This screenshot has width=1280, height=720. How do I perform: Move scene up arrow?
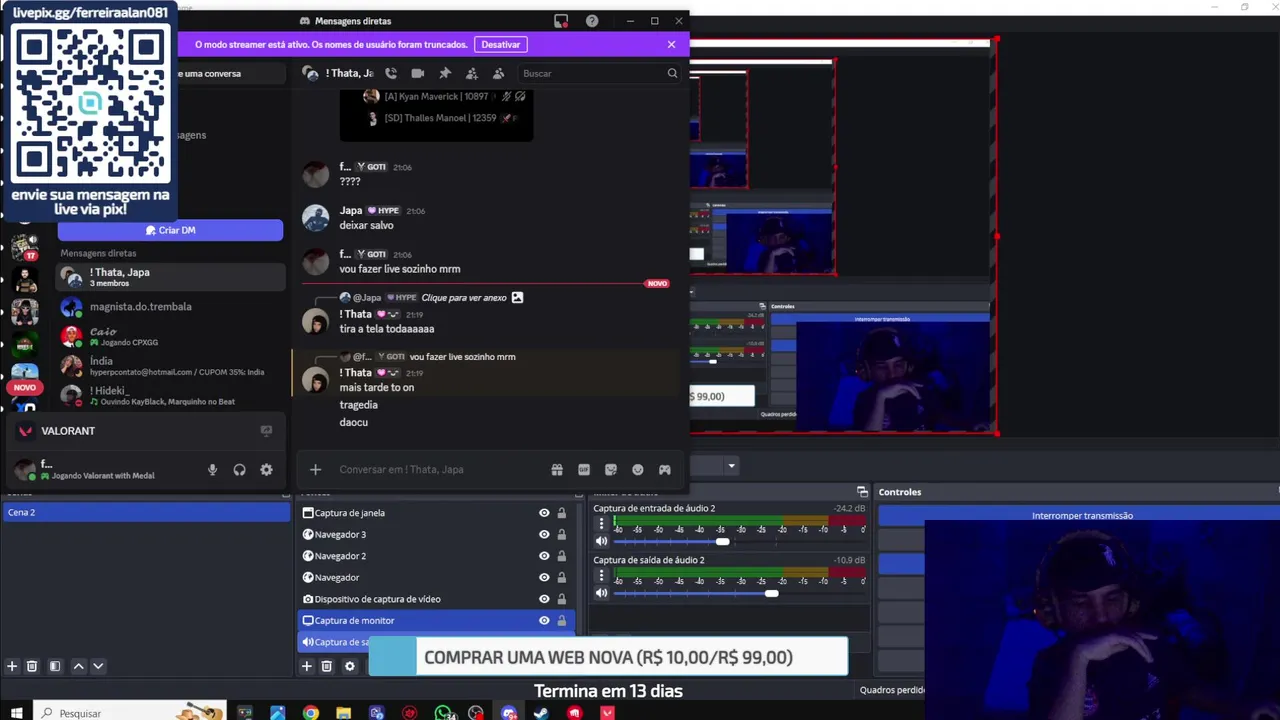tap(79, 666)
